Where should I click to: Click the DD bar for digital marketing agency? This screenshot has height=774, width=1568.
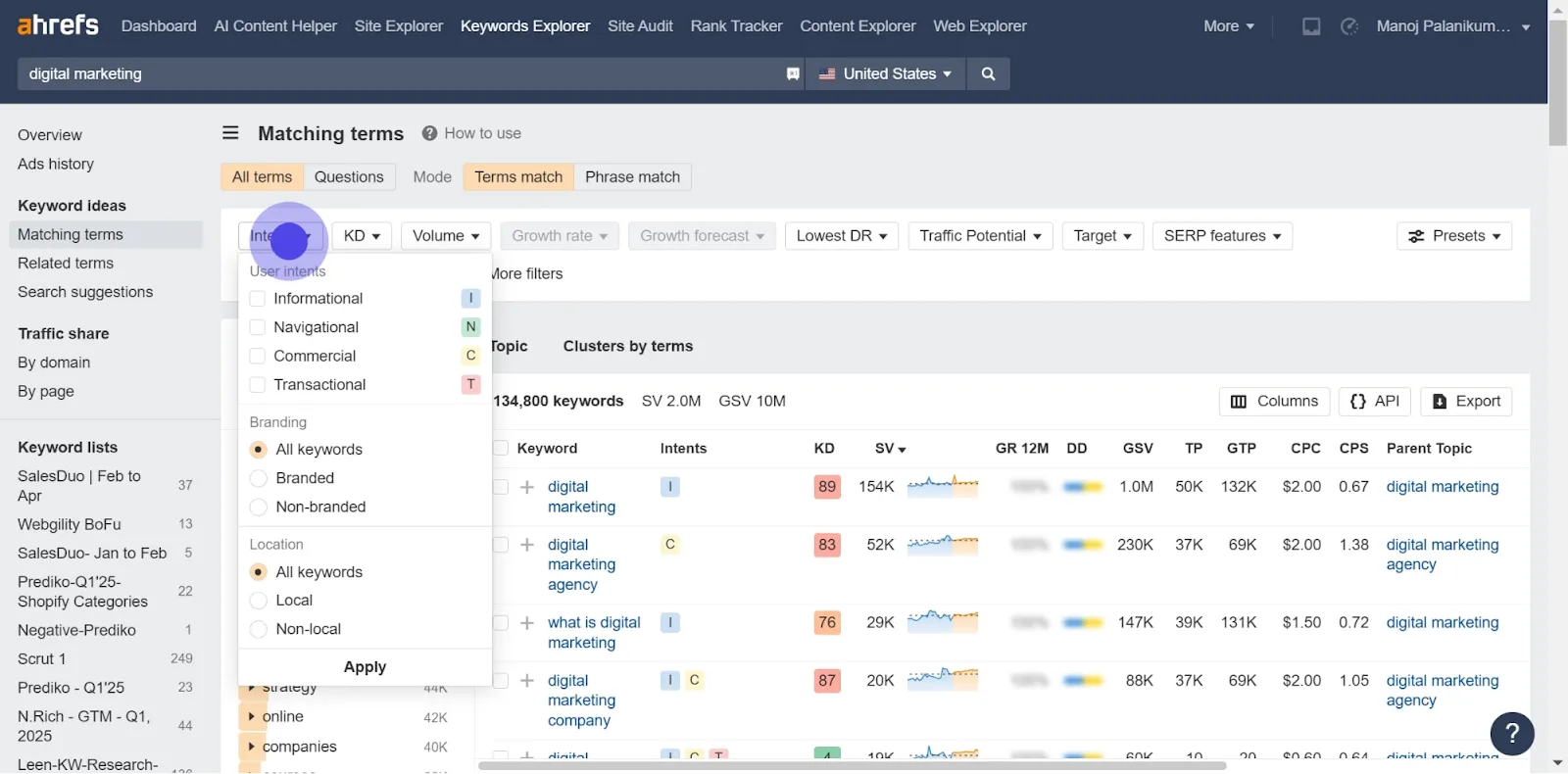(x=1083, y=545)
